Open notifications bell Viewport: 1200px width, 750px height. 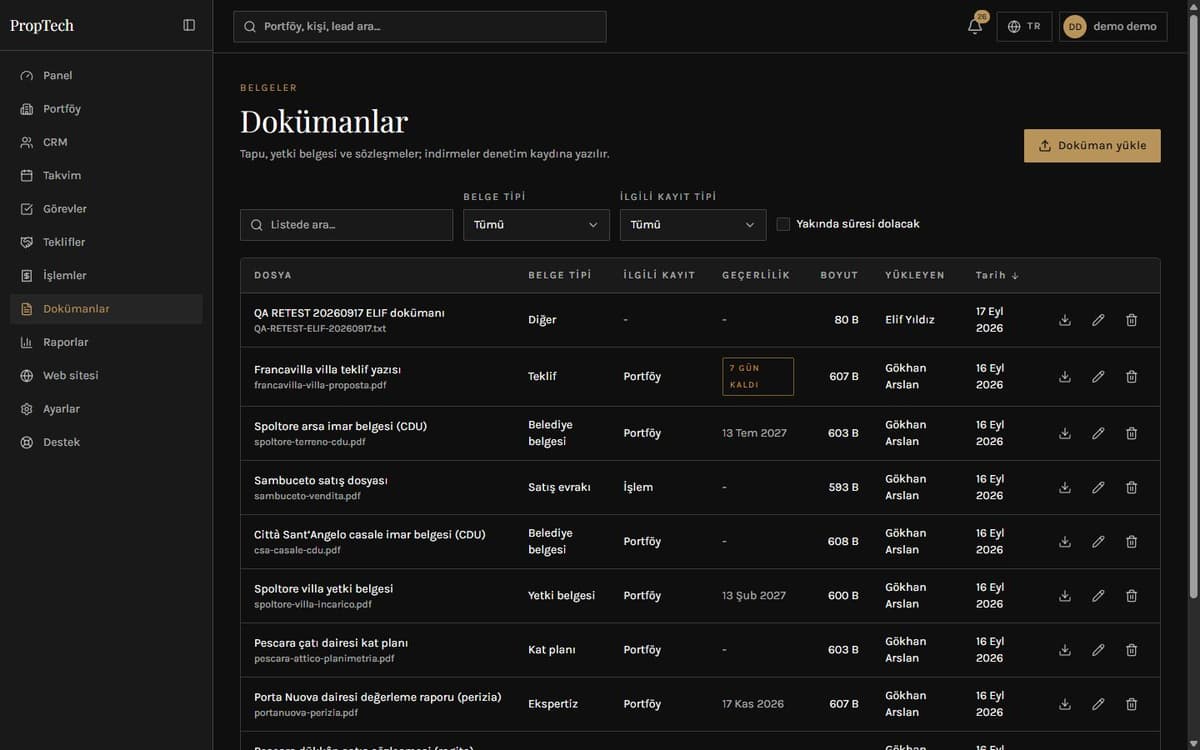[975, 27]
